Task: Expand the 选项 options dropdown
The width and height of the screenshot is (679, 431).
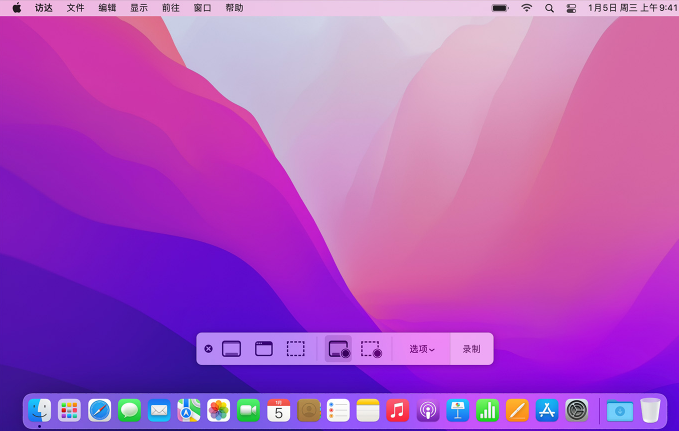Action: pos(422,349)
